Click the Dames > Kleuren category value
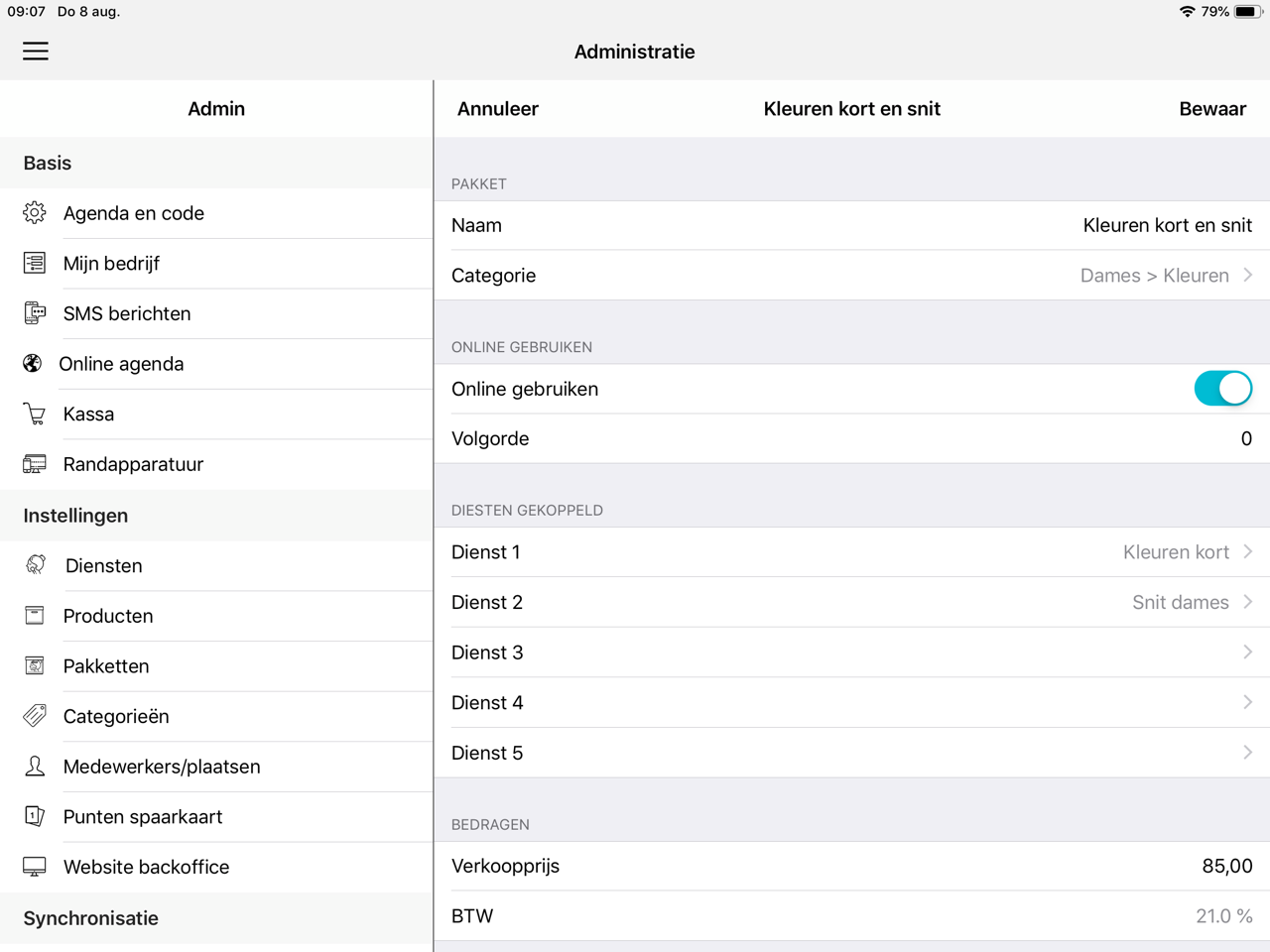Image resolution: width=1270 pixels, height=952 pixels. [x=1155, y=276]
